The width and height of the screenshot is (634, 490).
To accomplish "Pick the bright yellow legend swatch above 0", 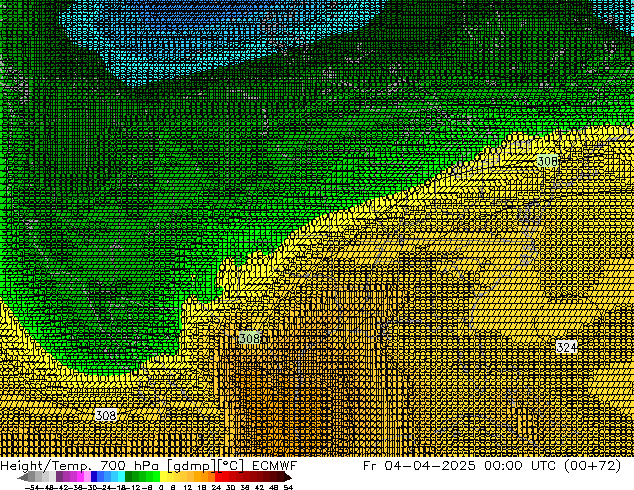I will (164, 477).
